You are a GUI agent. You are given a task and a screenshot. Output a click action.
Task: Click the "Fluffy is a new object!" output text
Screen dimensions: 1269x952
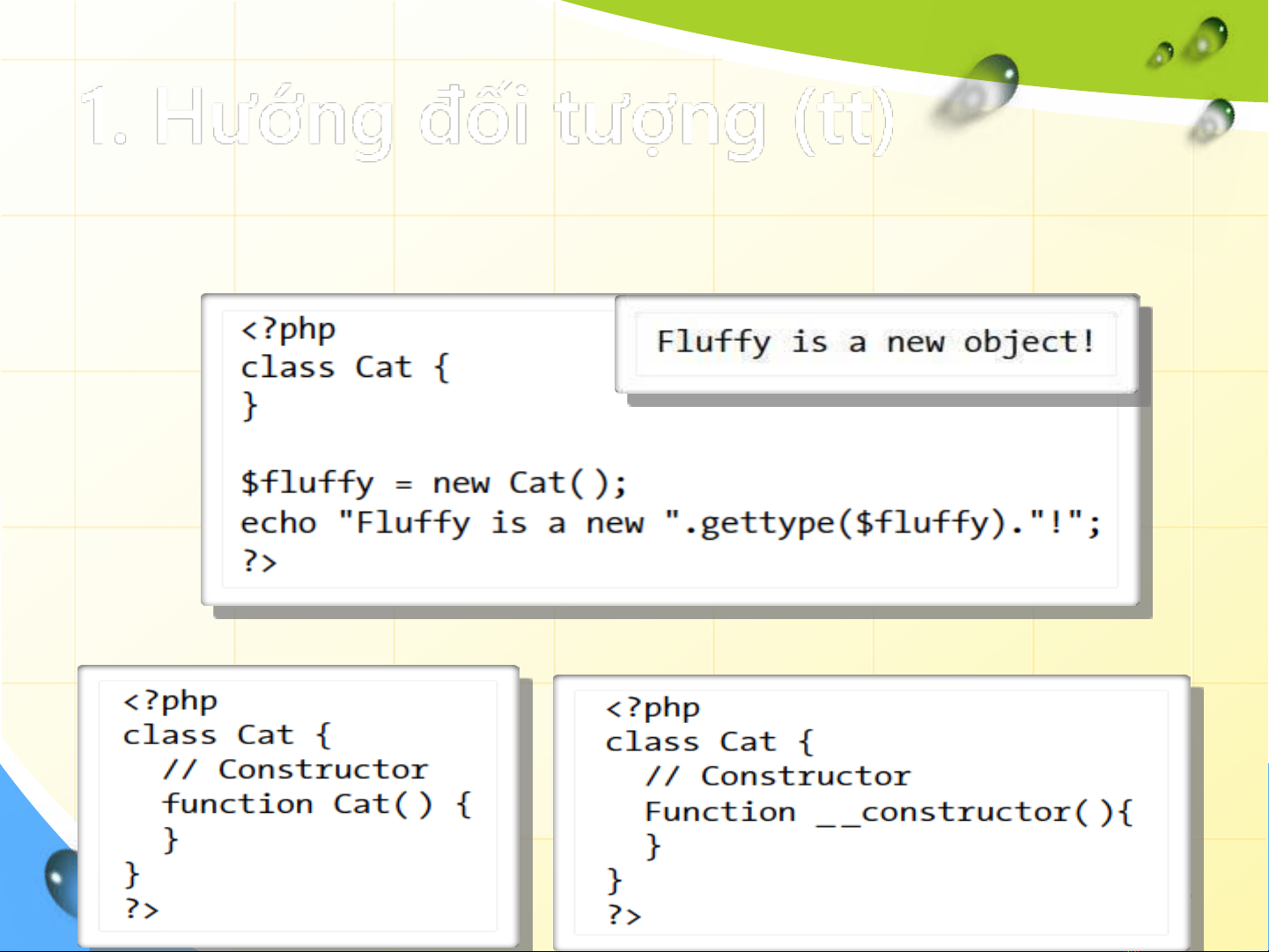875,342
